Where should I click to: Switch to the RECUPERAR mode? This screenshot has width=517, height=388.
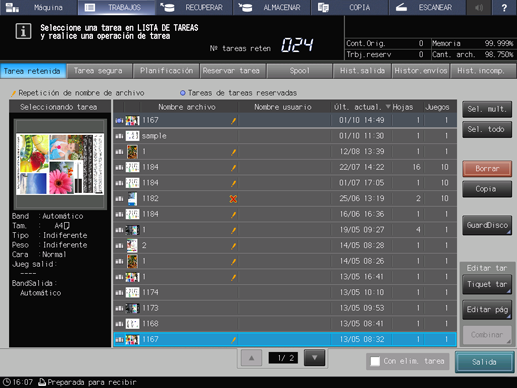tap(194, 7)
